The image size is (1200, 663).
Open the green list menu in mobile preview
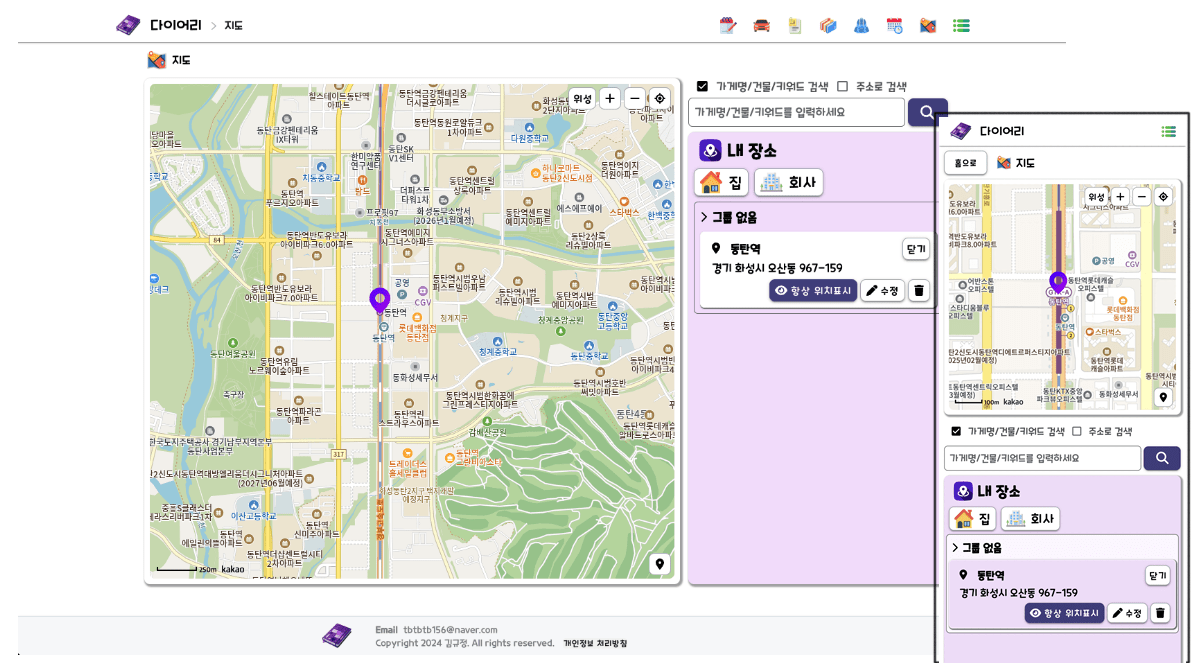(1168, 131)
